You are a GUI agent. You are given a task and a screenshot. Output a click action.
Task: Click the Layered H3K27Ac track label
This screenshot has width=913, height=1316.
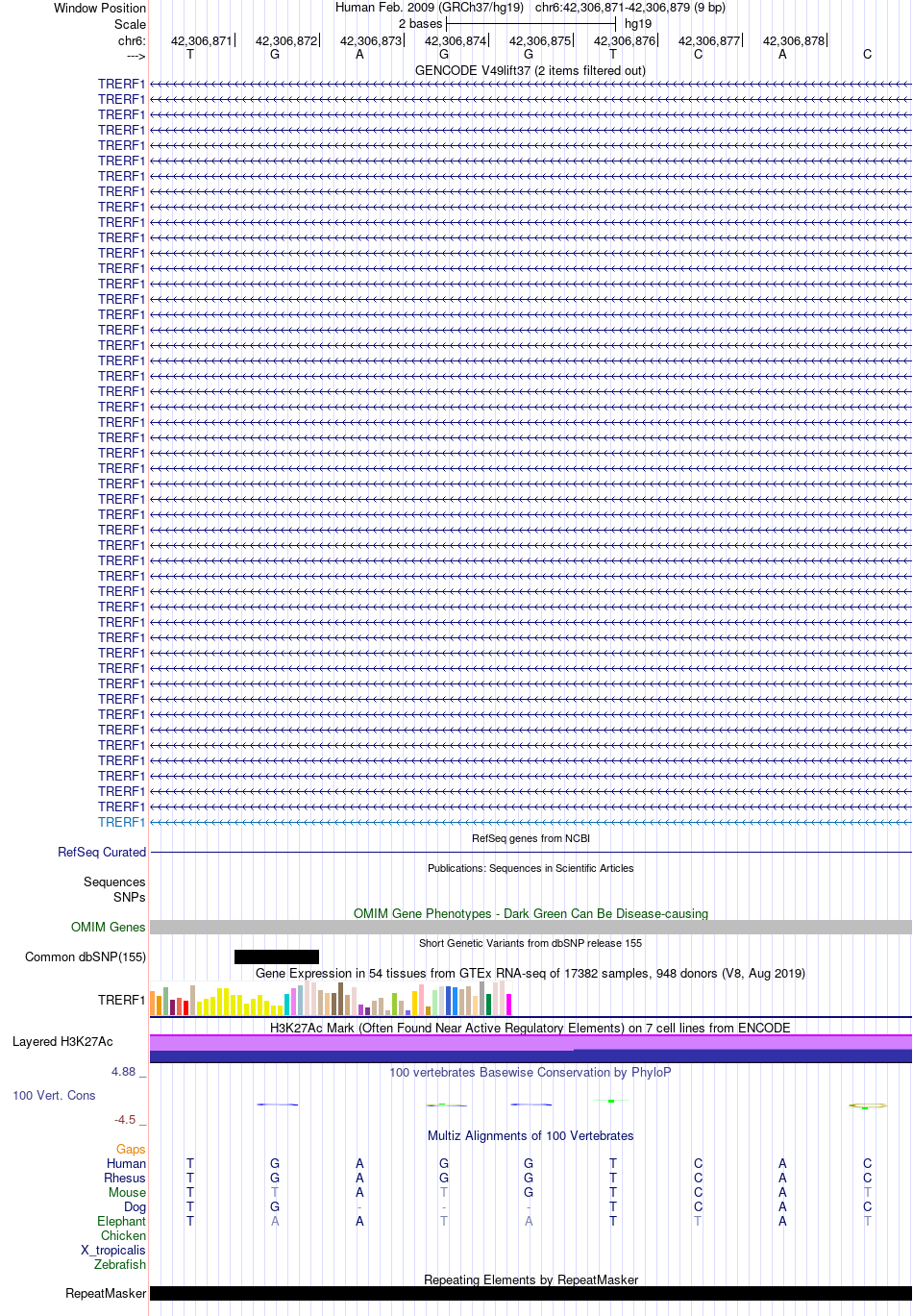[x=62, y=1041]
